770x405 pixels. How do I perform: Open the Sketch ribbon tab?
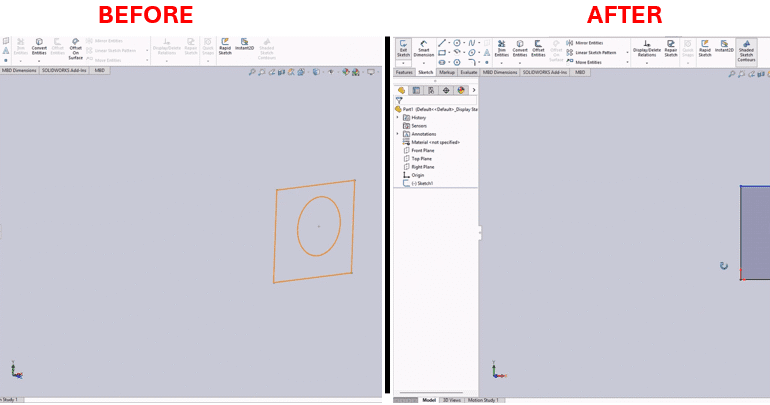426,73
